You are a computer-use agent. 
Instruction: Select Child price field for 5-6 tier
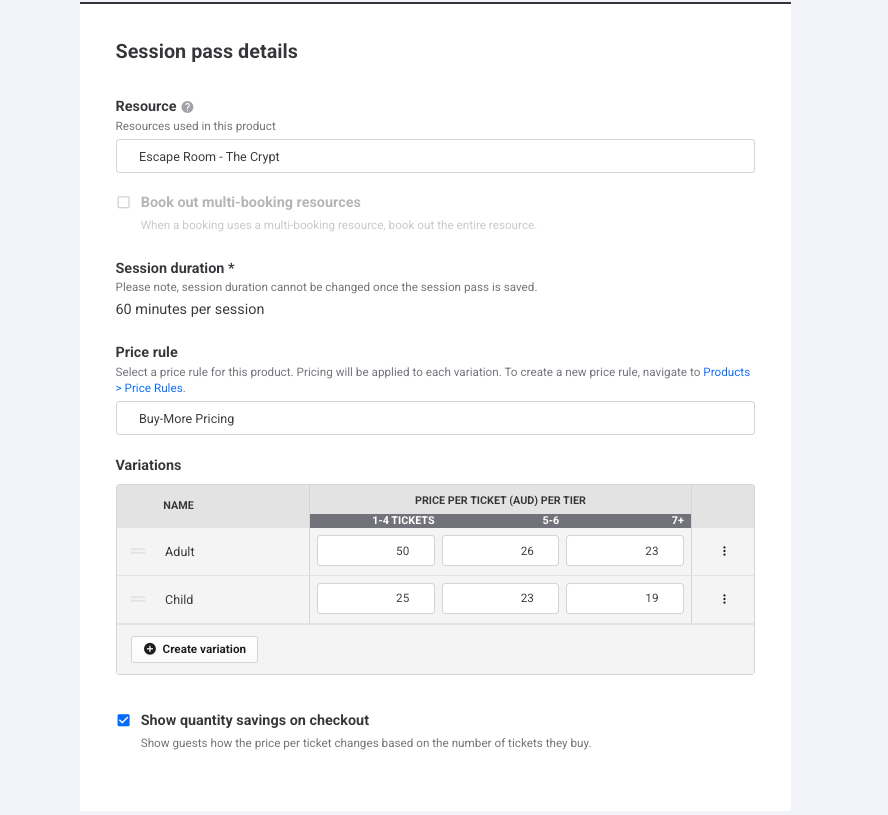500,599
